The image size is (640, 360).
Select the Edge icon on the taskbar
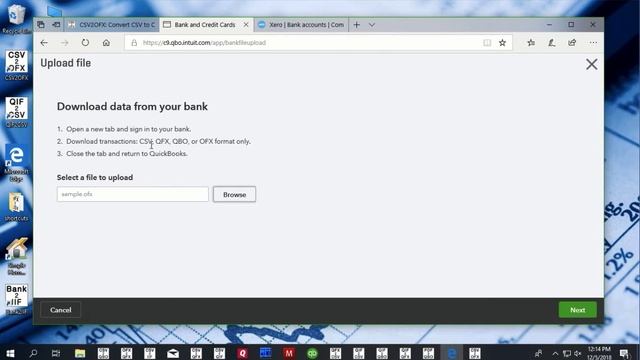click(451, 353)
